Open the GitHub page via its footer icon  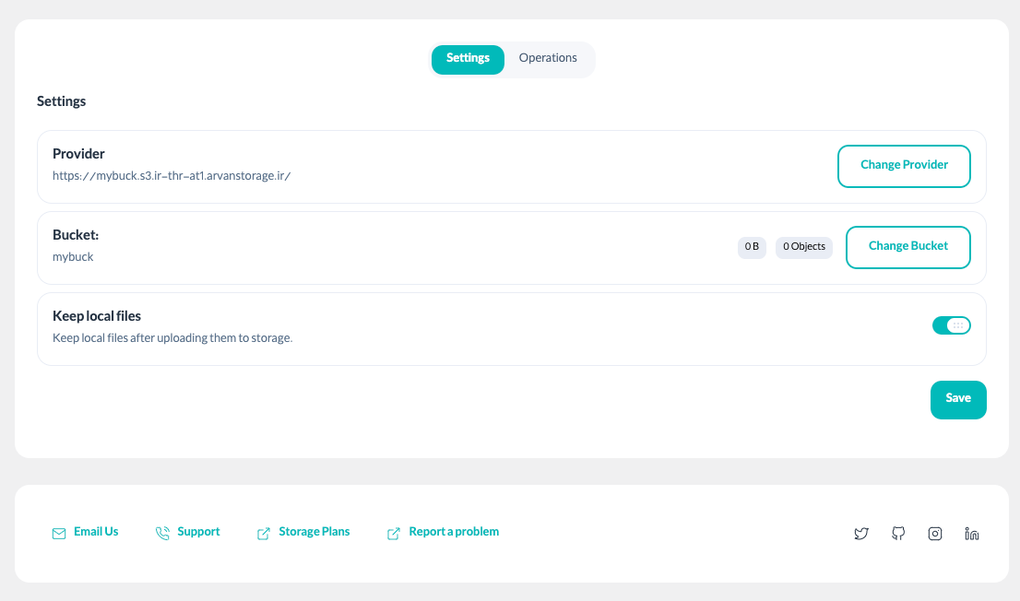(x=898, y=533)
